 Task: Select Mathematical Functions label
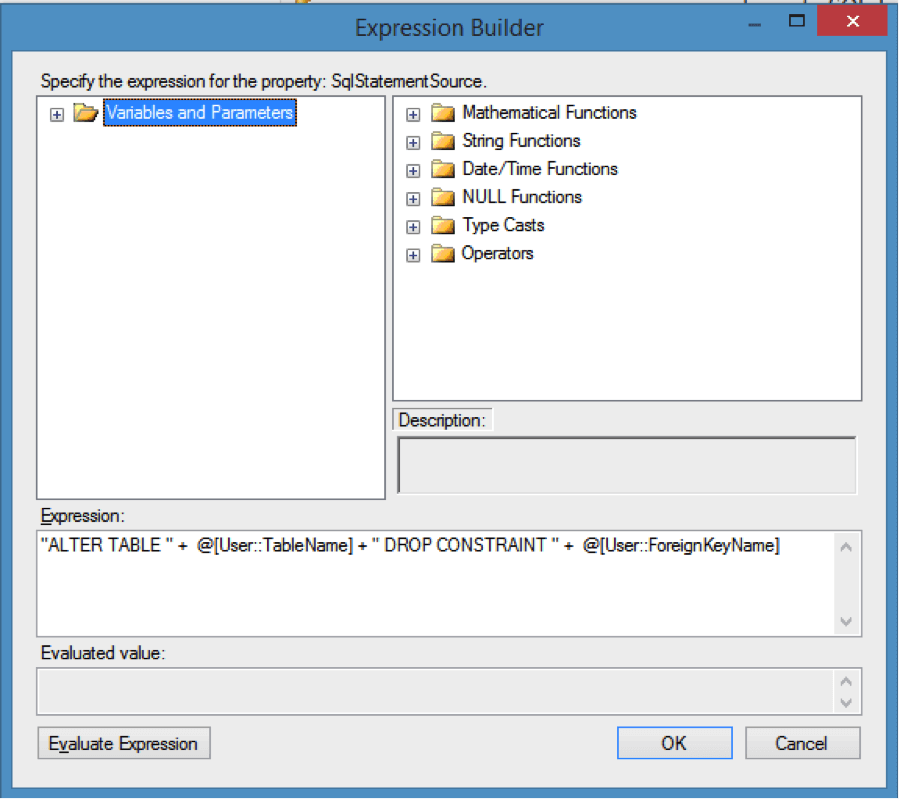(549, 112)
